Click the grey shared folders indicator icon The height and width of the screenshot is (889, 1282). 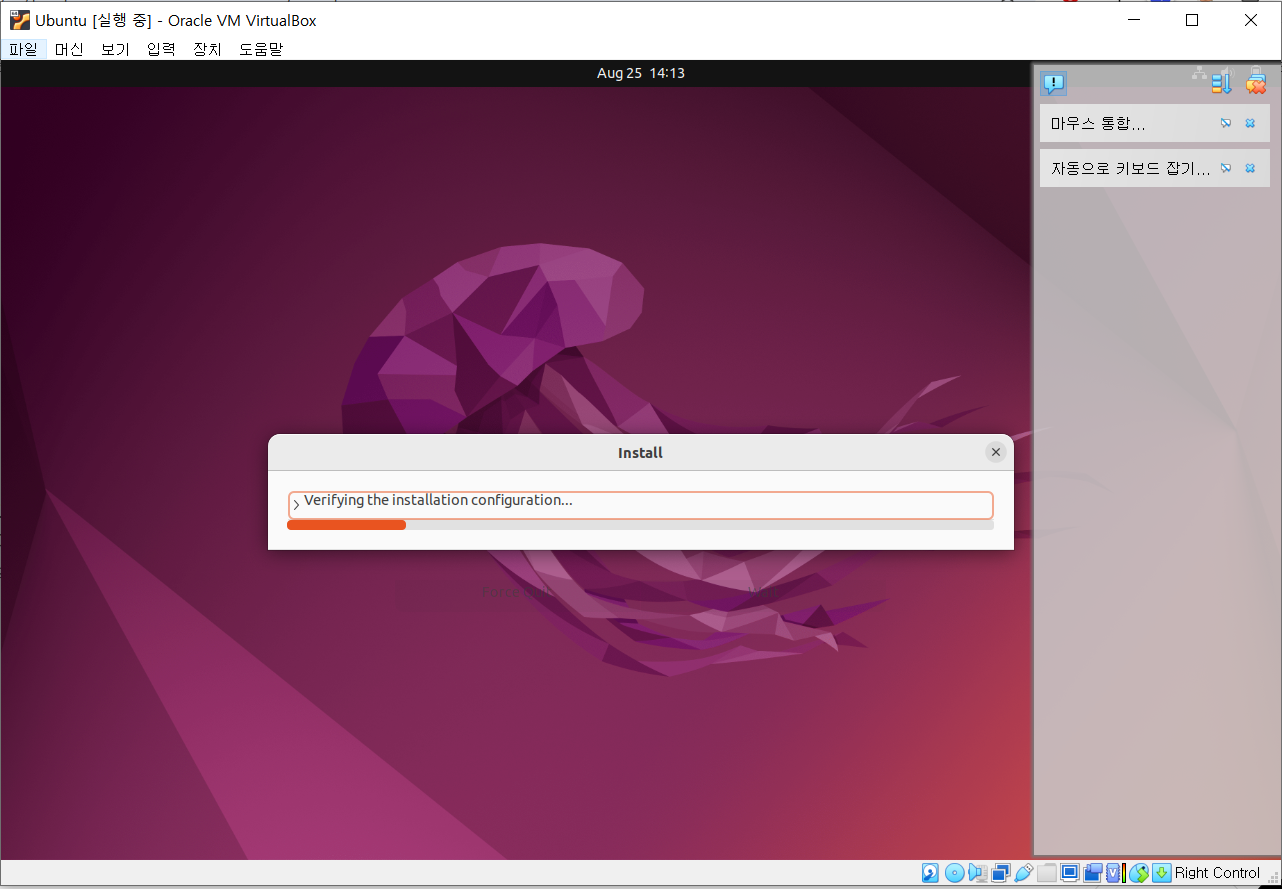pos(1047,873)
